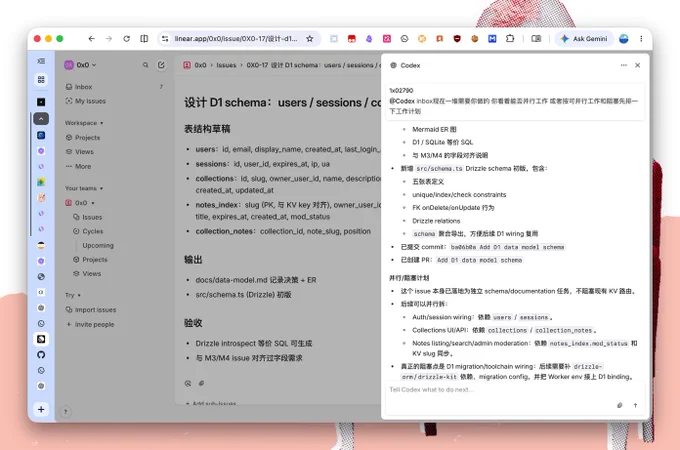The width and height of the screenshot is (680, 450).
Task: Collapse the tab group chevron in sidebar
Action: click(41, 118)
